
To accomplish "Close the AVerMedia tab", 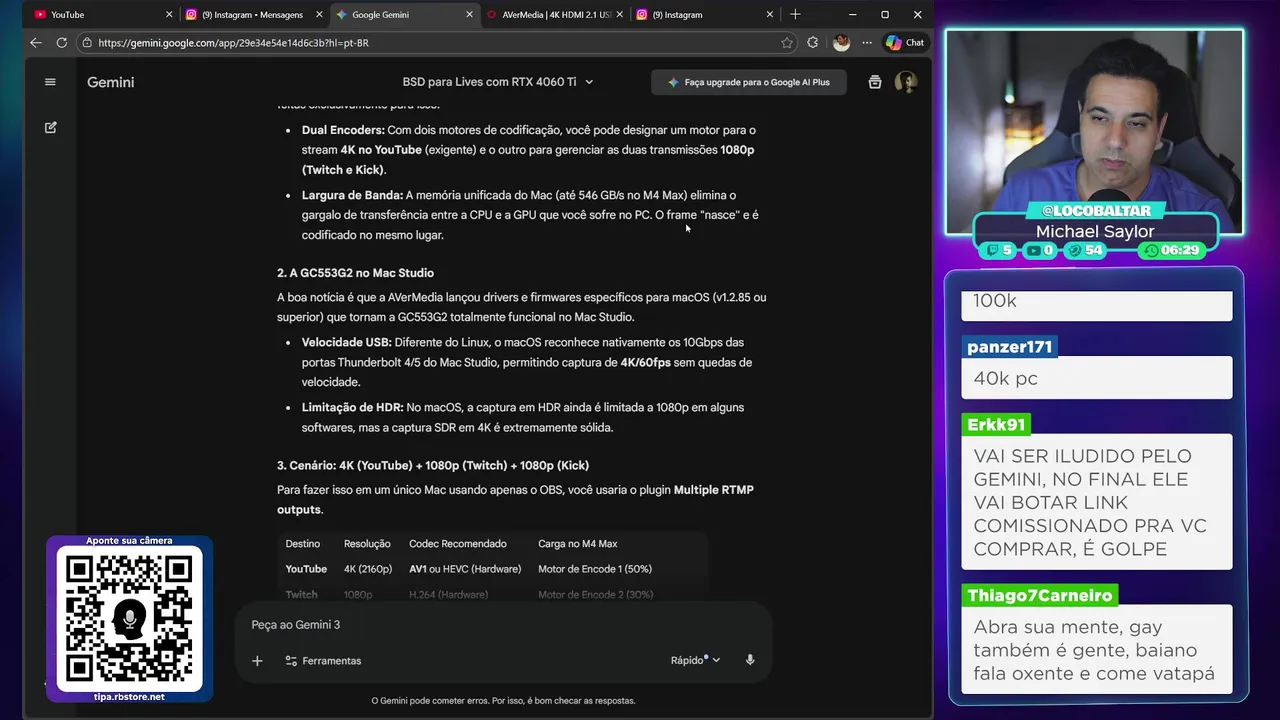I will tap(620, 15).
